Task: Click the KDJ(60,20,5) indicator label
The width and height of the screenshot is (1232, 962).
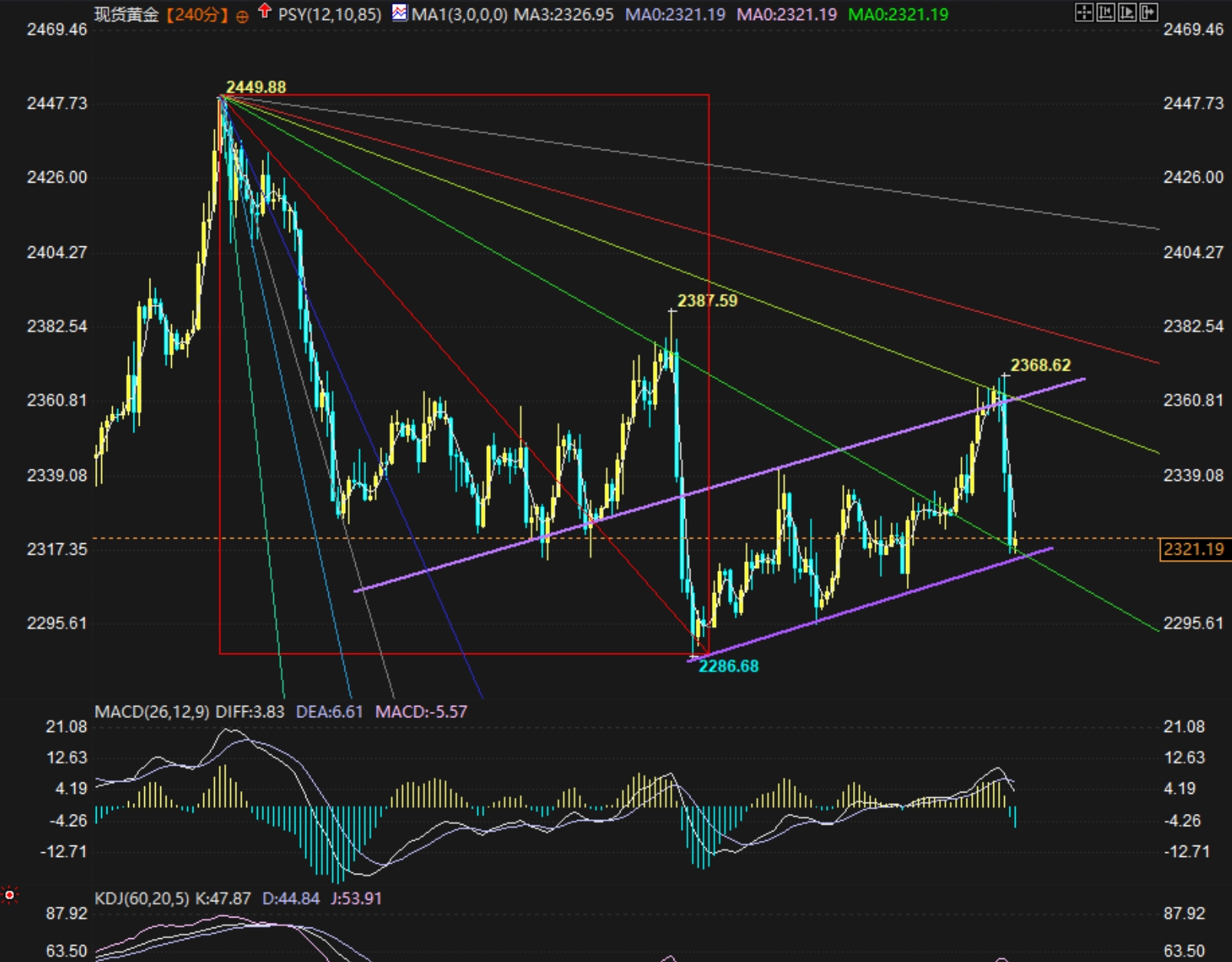Action: tap(142, 898)
